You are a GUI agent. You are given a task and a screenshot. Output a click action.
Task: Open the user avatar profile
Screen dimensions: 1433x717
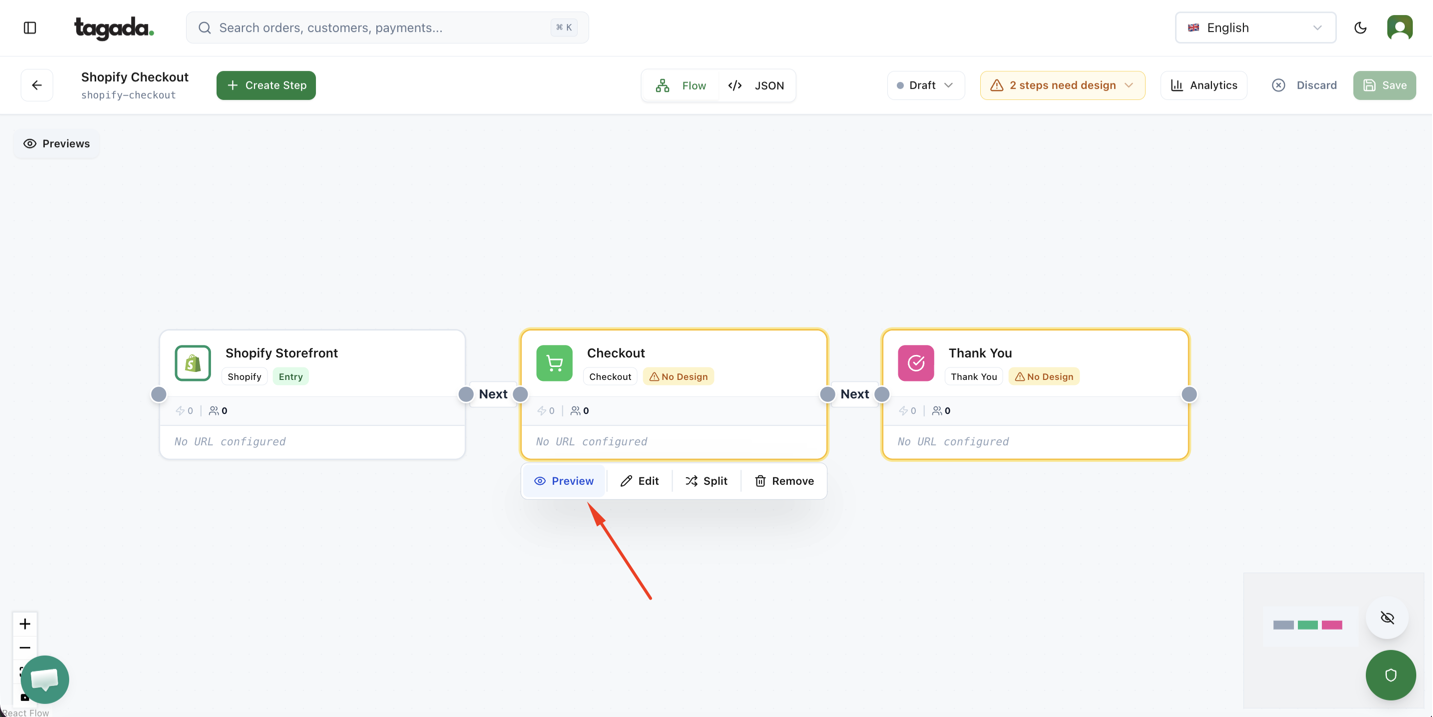1399,28
